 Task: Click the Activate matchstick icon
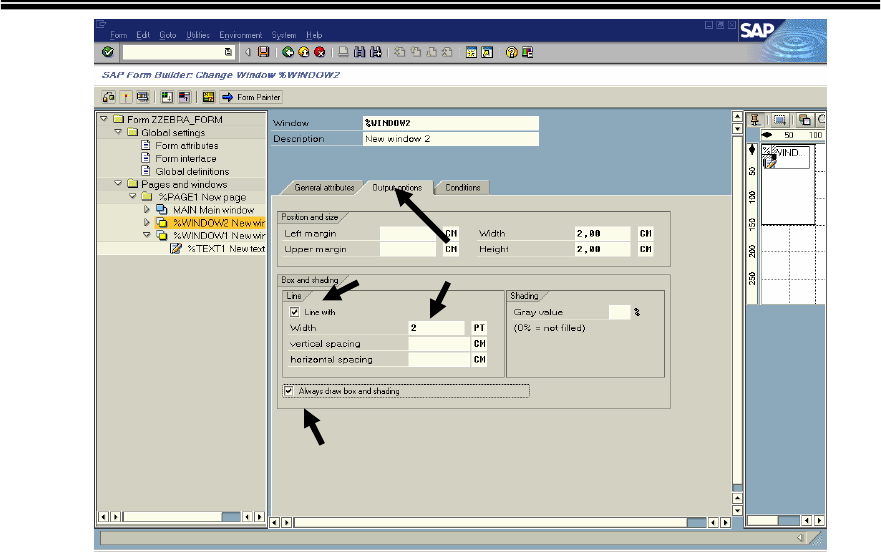(x=126, y=97)
